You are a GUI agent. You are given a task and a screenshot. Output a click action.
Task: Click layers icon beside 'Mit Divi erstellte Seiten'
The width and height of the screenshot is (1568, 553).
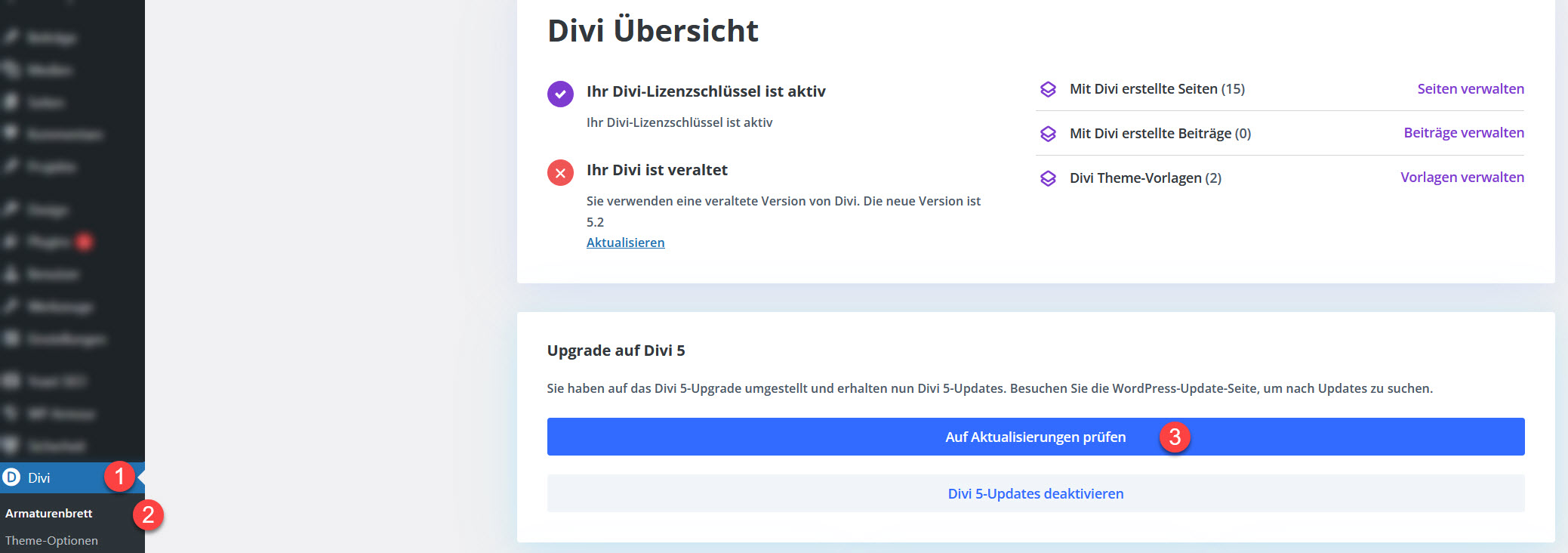1048,89
